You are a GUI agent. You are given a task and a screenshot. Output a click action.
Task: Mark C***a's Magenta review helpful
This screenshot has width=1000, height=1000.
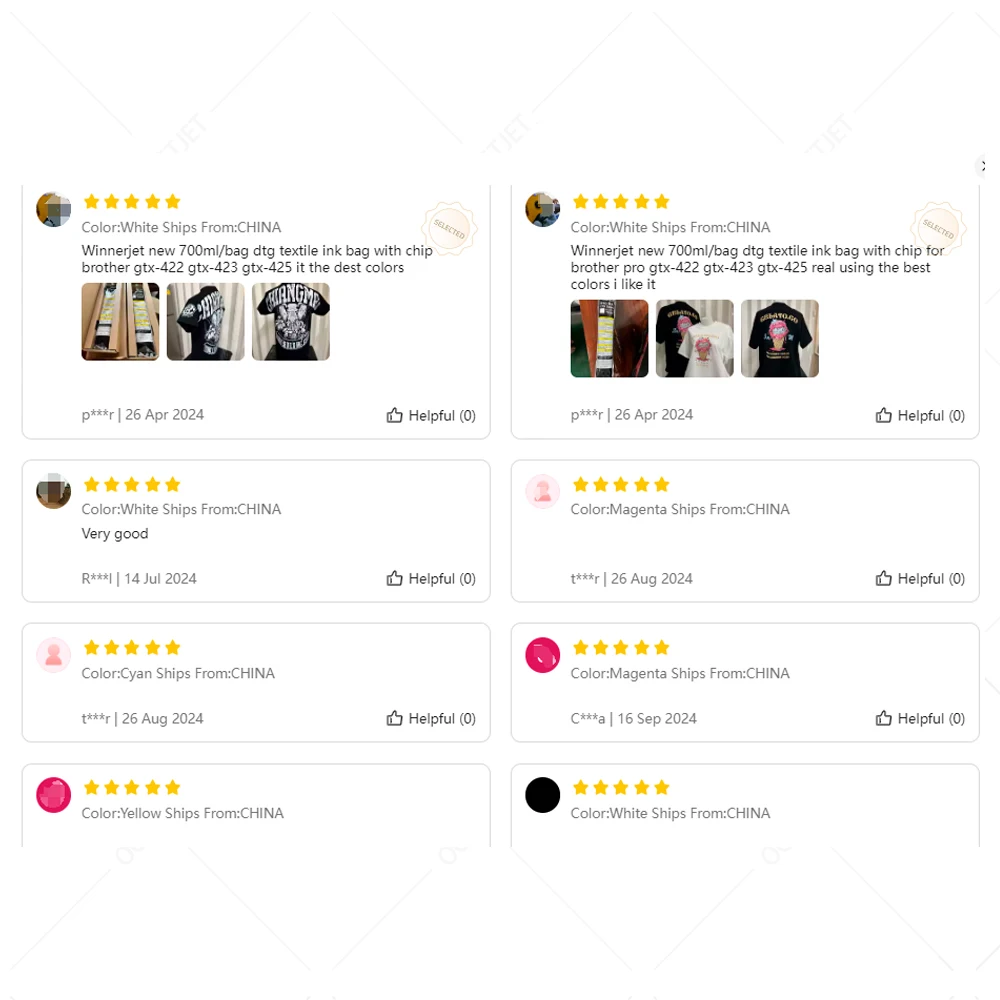click(920, 718)
